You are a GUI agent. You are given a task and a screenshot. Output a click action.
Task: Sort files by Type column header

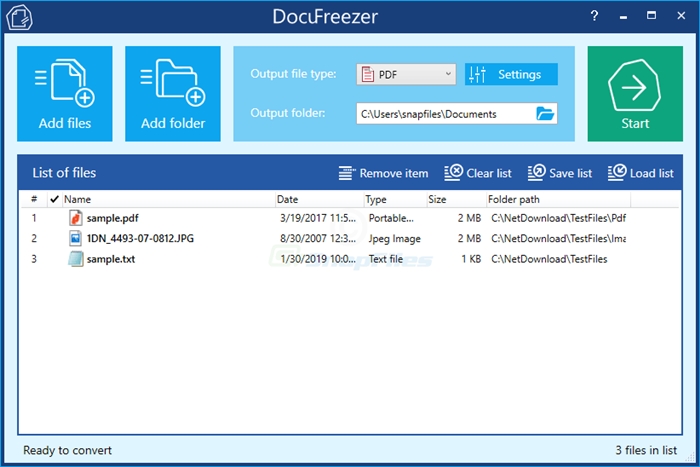[395, 199]
